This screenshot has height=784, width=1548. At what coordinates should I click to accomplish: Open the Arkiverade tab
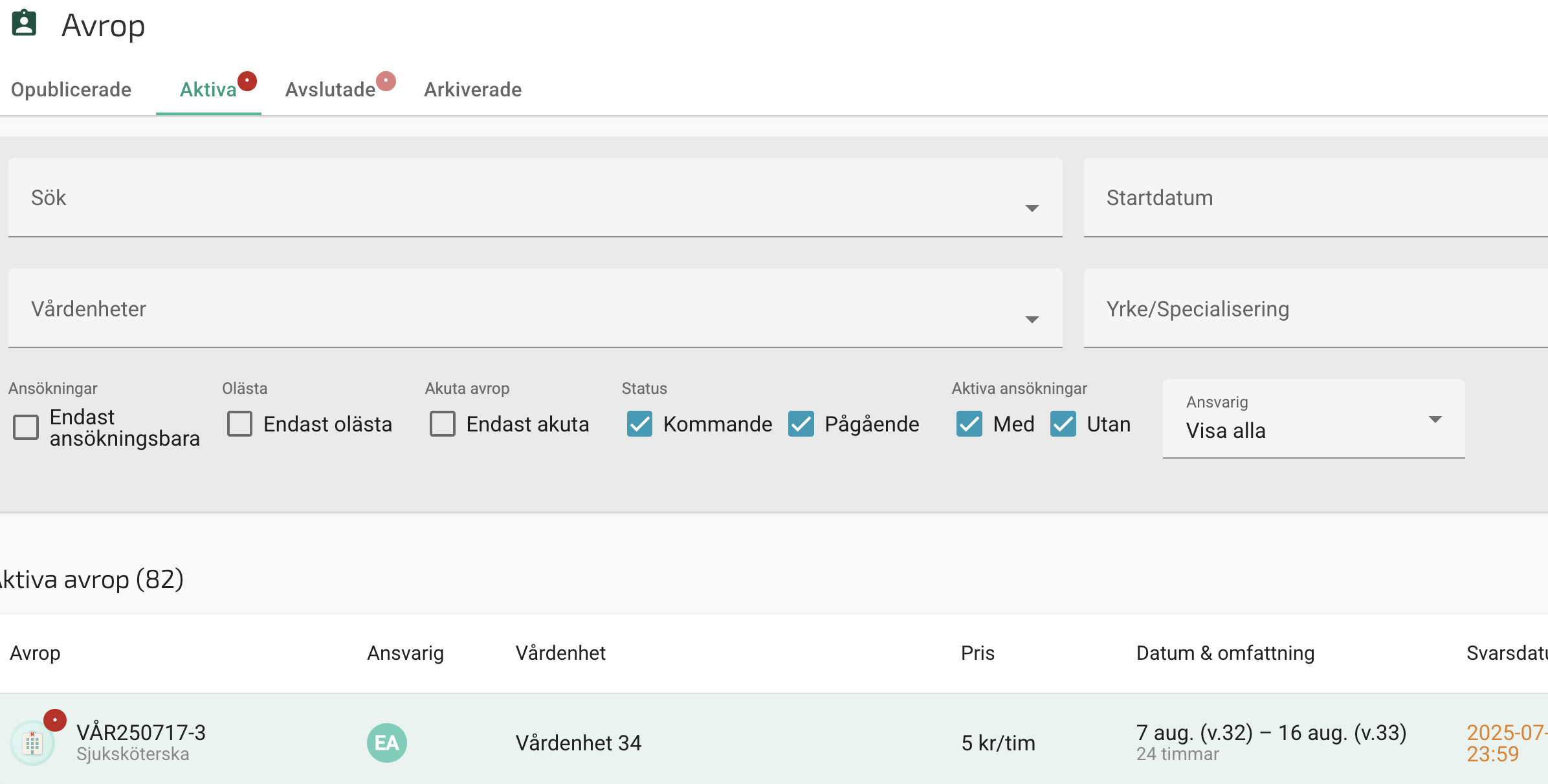coord(472,90)
